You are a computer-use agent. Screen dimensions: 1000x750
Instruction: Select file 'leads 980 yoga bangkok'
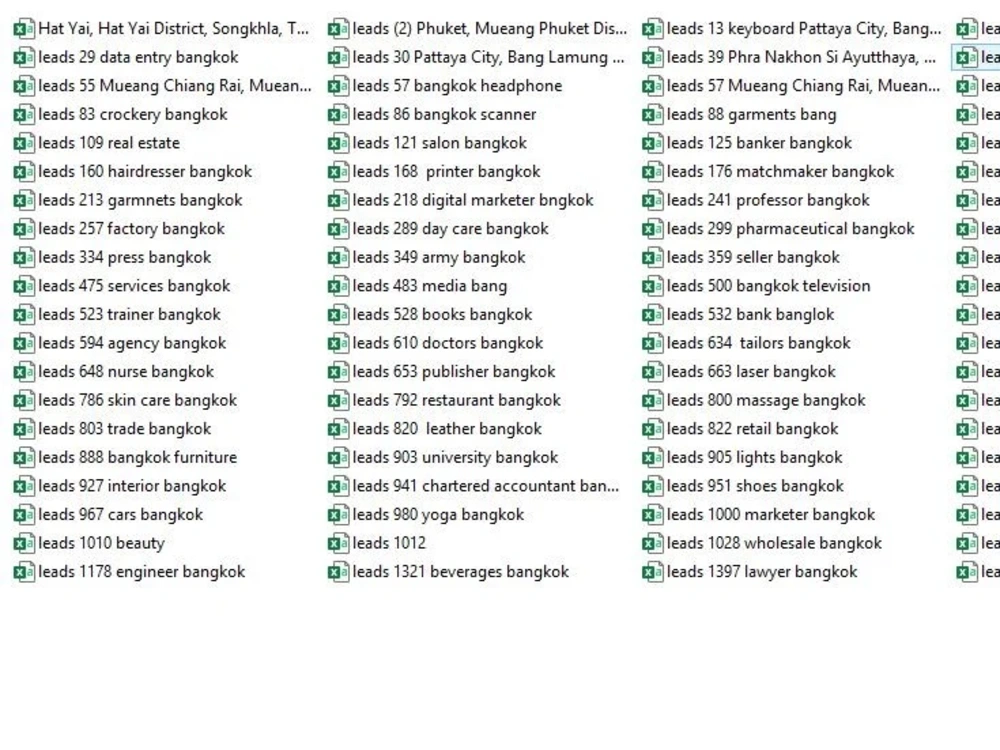tap(438, 515)
